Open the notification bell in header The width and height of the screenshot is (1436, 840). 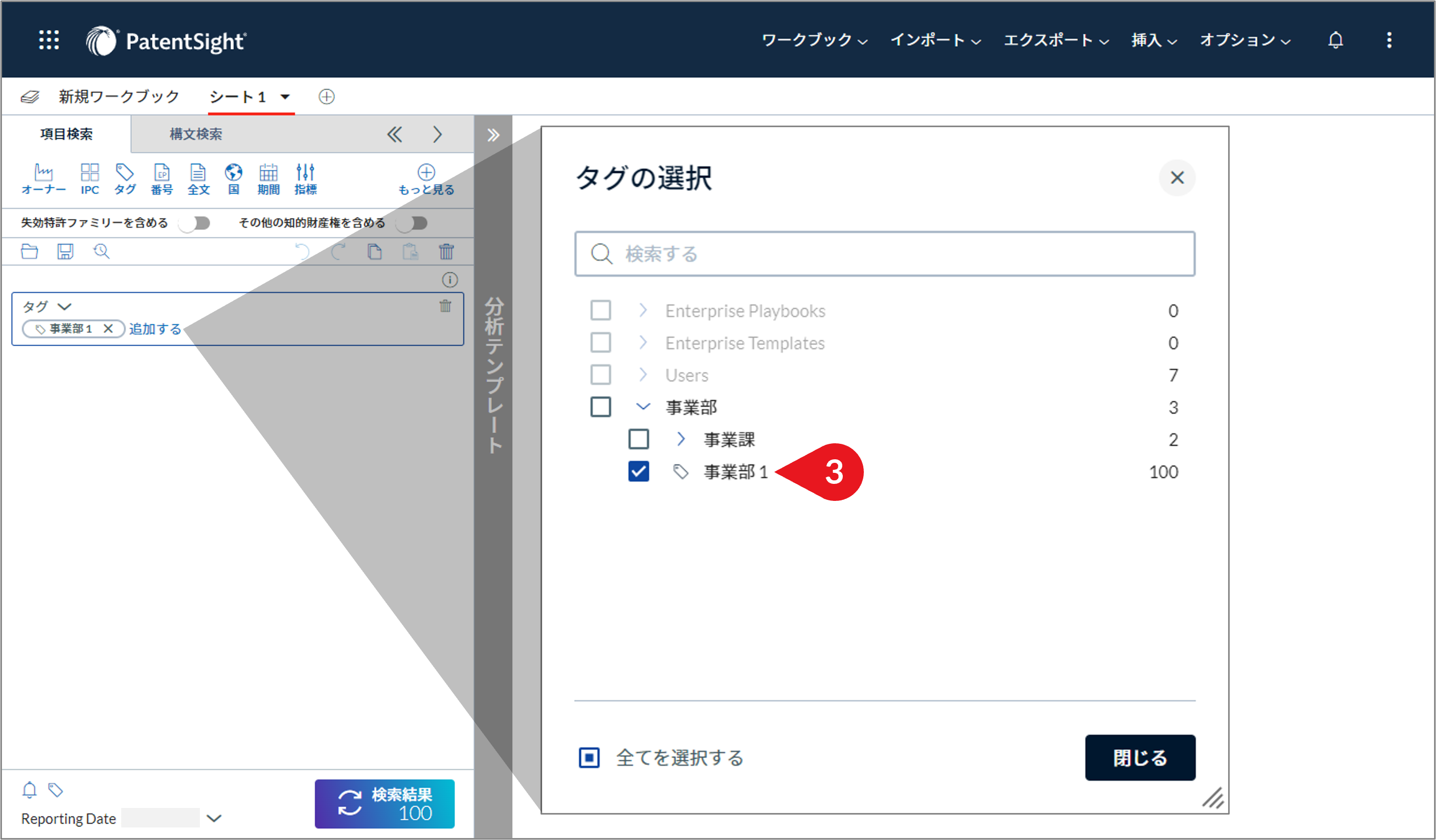click(x=1335, y=40)
